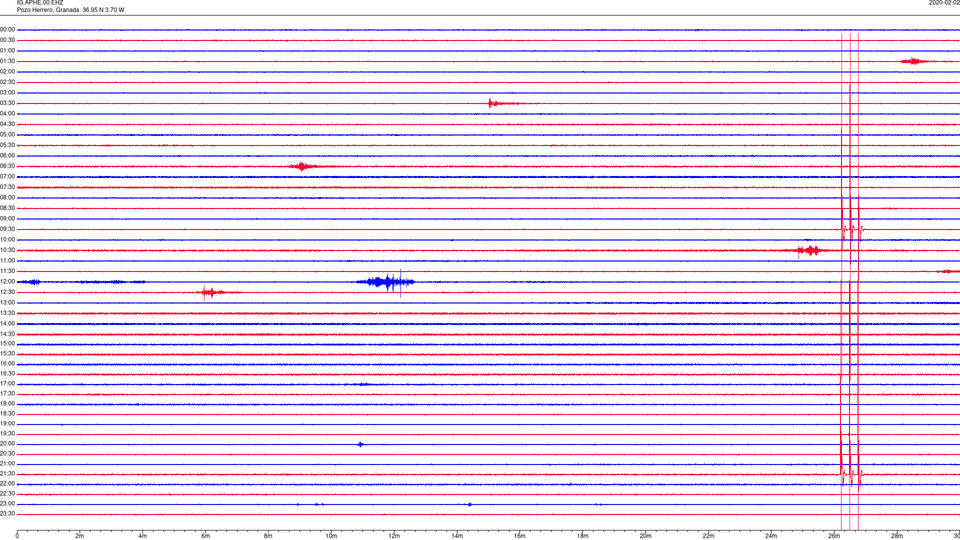Image resolution: width=960 pixels, height=540 pixels.
Task: Click the 14:30 trace time label
Action: tap(7, 334)
